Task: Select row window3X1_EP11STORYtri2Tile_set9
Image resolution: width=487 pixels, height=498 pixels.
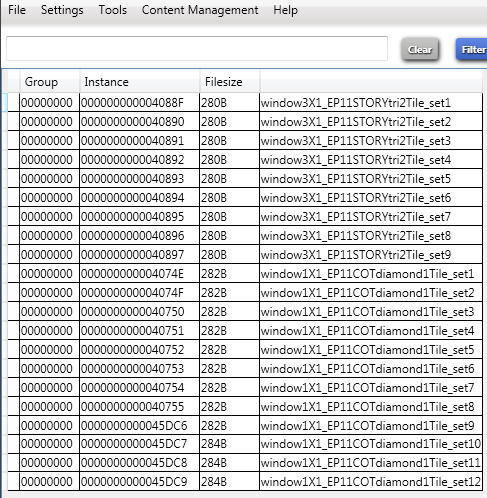Action: pos(245,255)
